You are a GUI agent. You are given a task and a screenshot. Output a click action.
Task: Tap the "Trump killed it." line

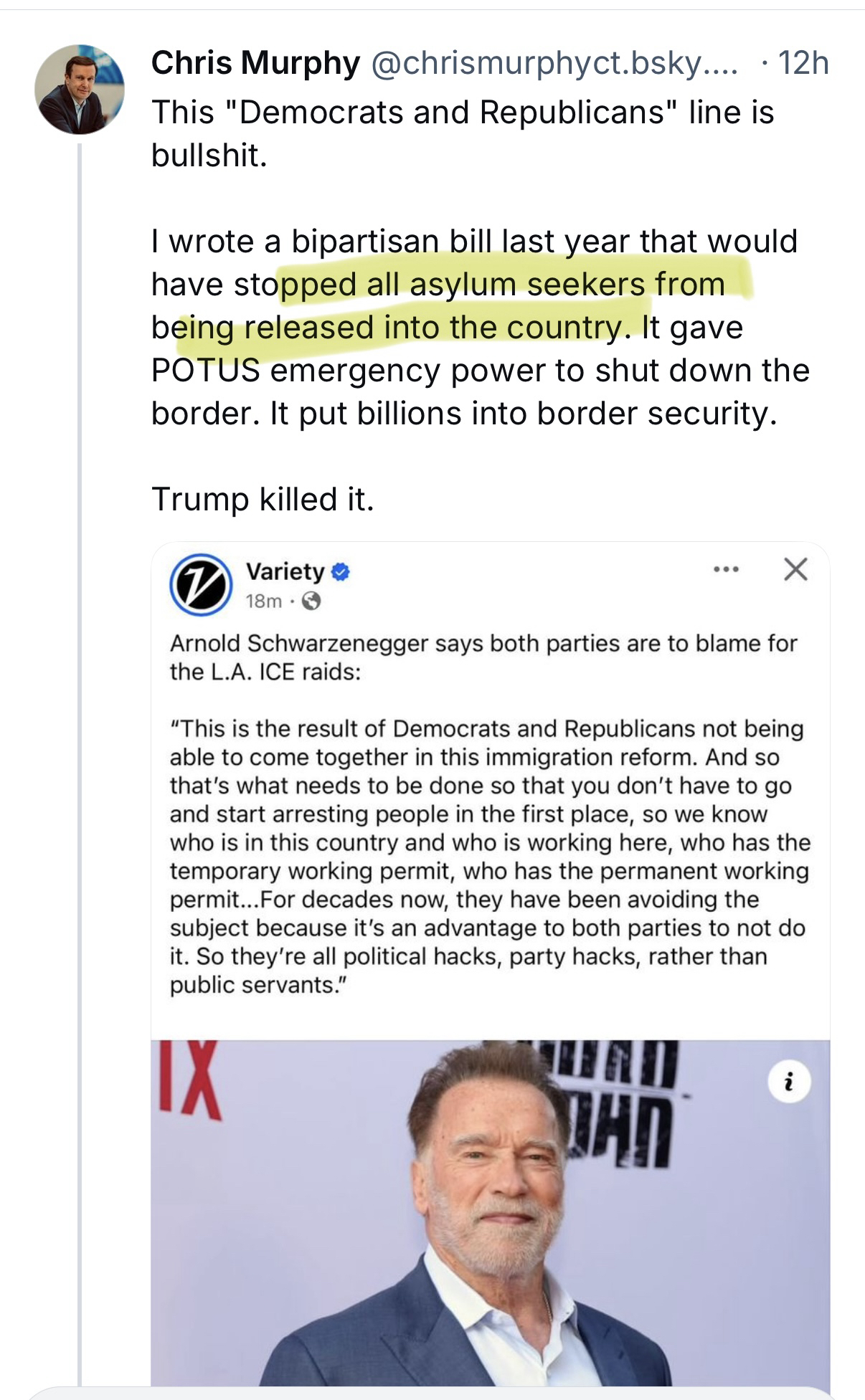click(263, 499)
